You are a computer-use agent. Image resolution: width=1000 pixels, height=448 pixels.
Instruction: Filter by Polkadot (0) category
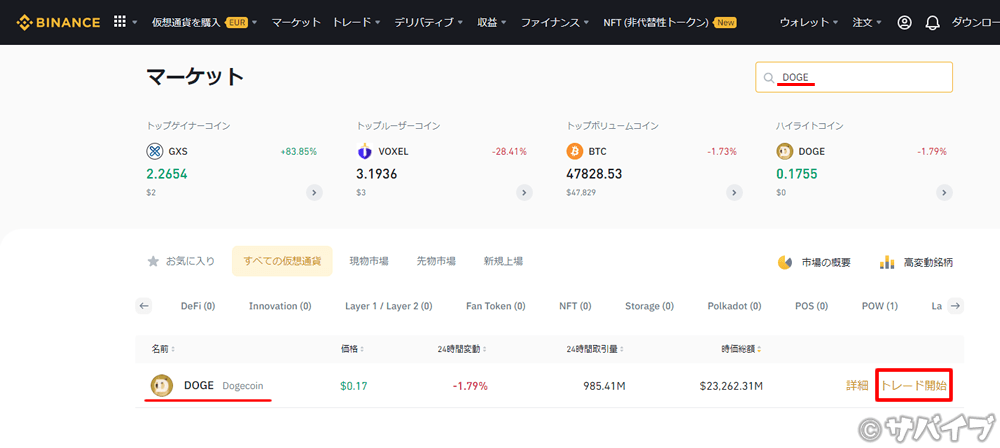[x=734, y=306]
